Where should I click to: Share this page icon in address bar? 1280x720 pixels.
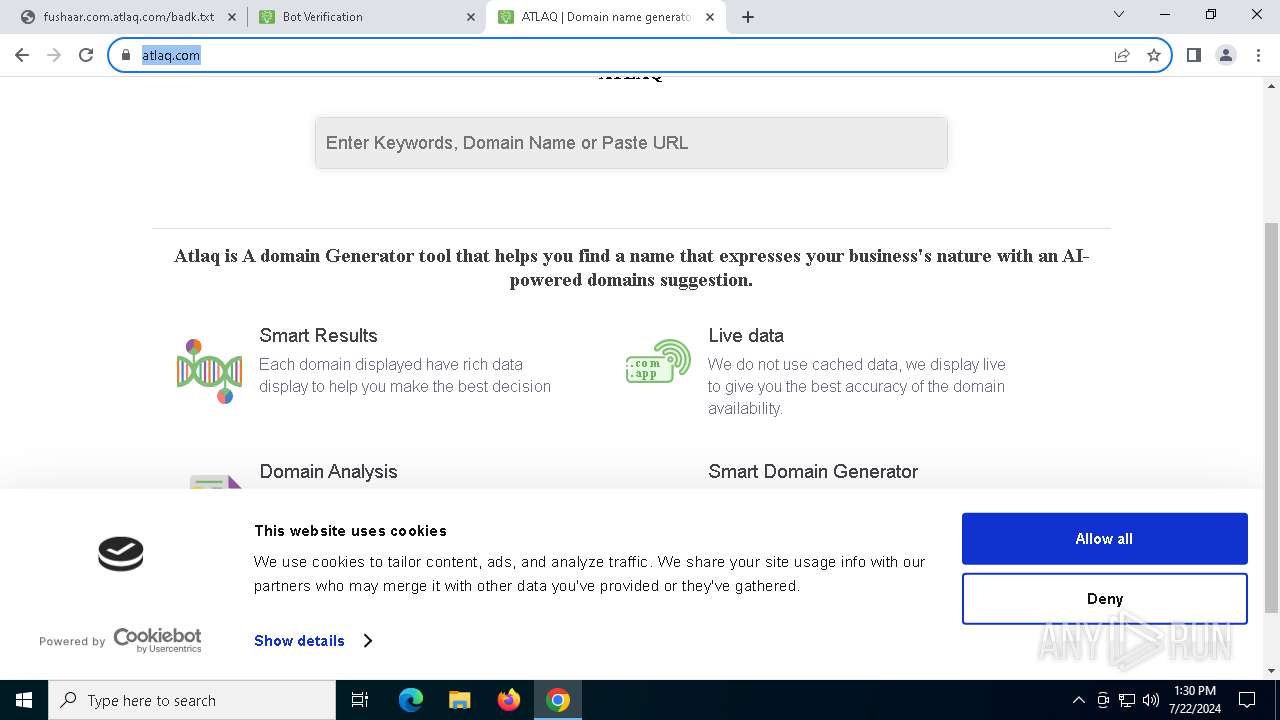click(1122, 55)
